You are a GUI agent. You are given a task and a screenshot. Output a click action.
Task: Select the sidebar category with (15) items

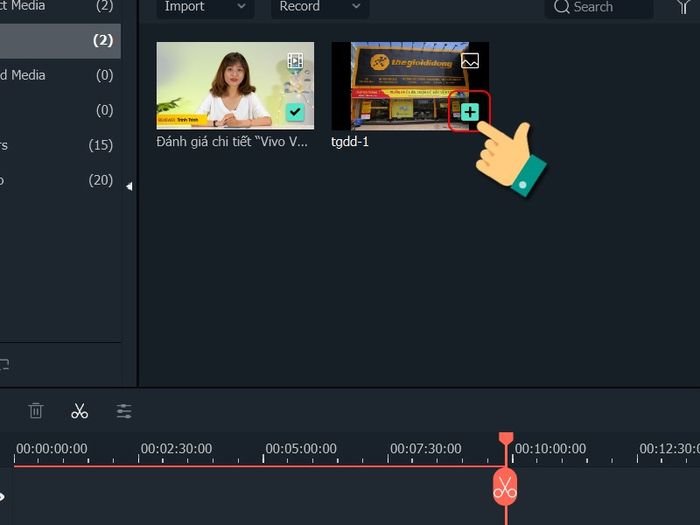60,145
